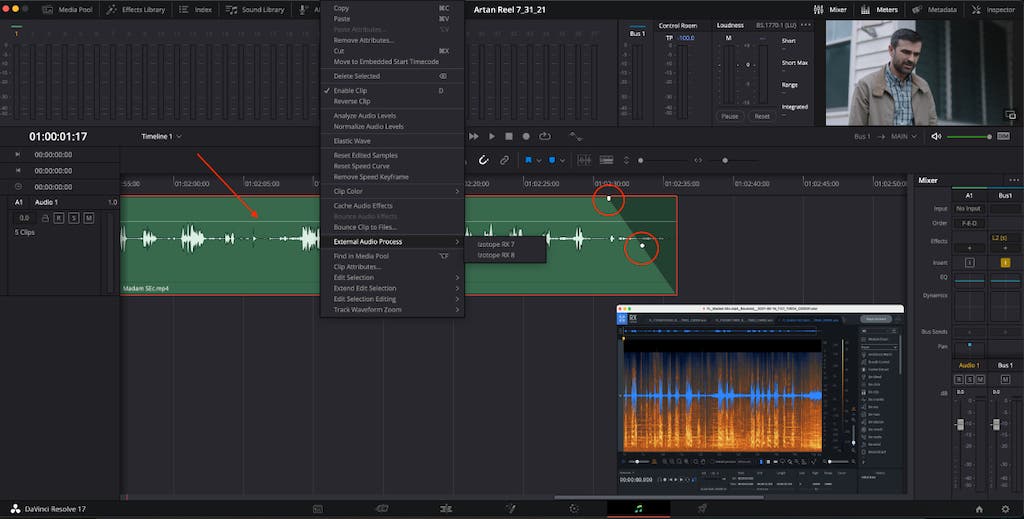Adjust the monitor volume slider
The height and width of the screenshot is (519, 1024).
pyautogui.click(x=969, y=137)
